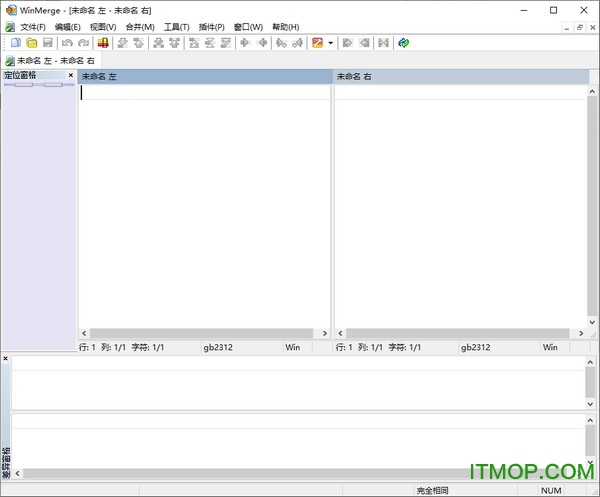Click the auto merge toolbar icon

tap(383, 43)
